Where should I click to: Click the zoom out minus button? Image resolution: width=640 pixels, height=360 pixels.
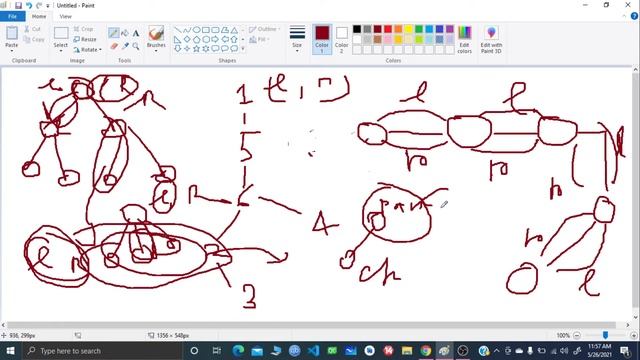pos(577,335)
